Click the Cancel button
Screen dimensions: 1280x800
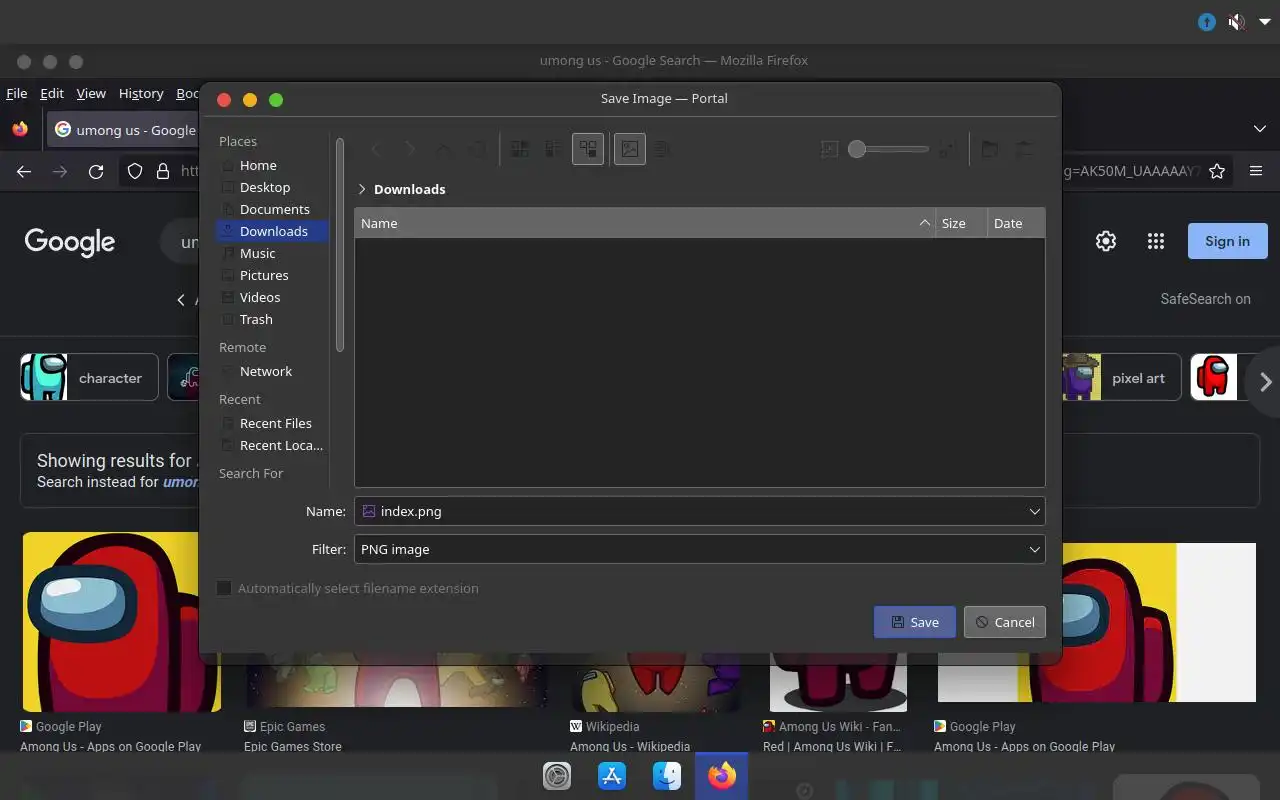[1005, 622]
